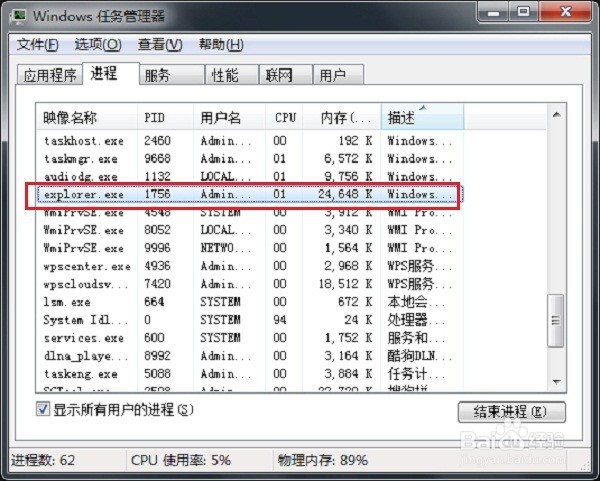Image resolution: width=600 pixels, height=481 pixels.
Task: Click 物理内存: 89% status entry
Action: 323,460
